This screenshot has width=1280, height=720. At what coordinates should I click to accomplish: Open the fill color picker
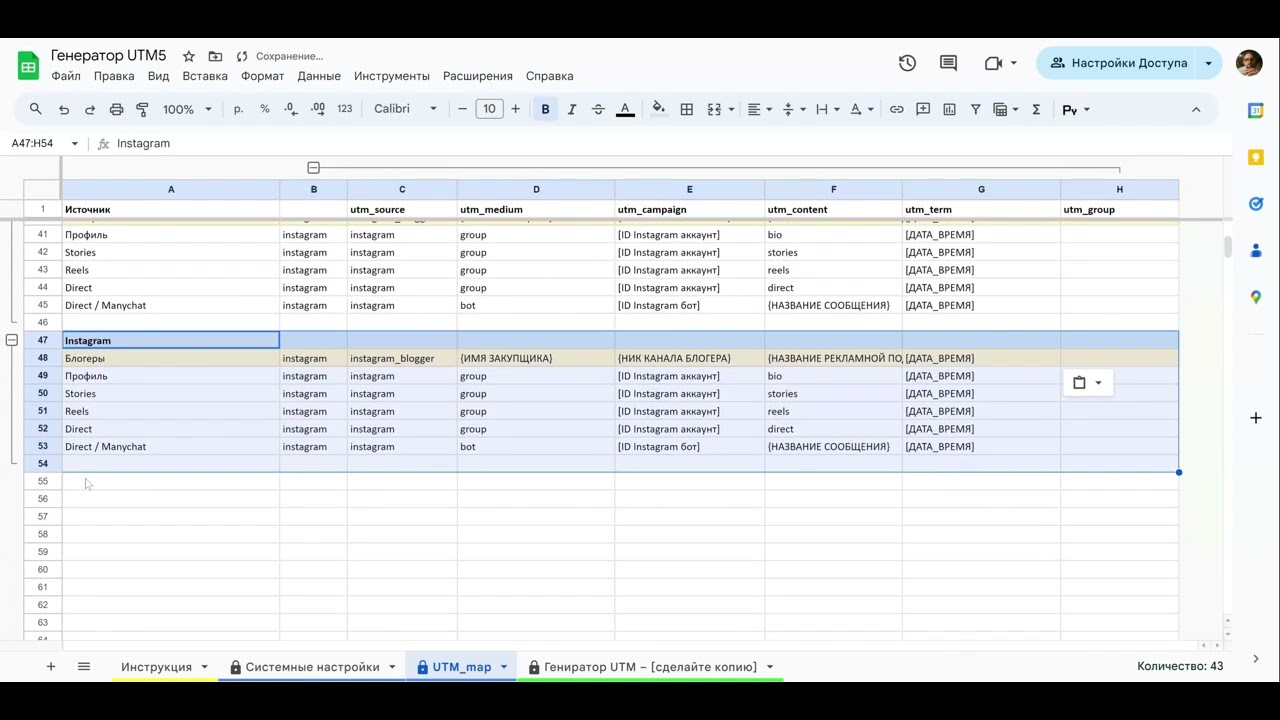(658, 109)
